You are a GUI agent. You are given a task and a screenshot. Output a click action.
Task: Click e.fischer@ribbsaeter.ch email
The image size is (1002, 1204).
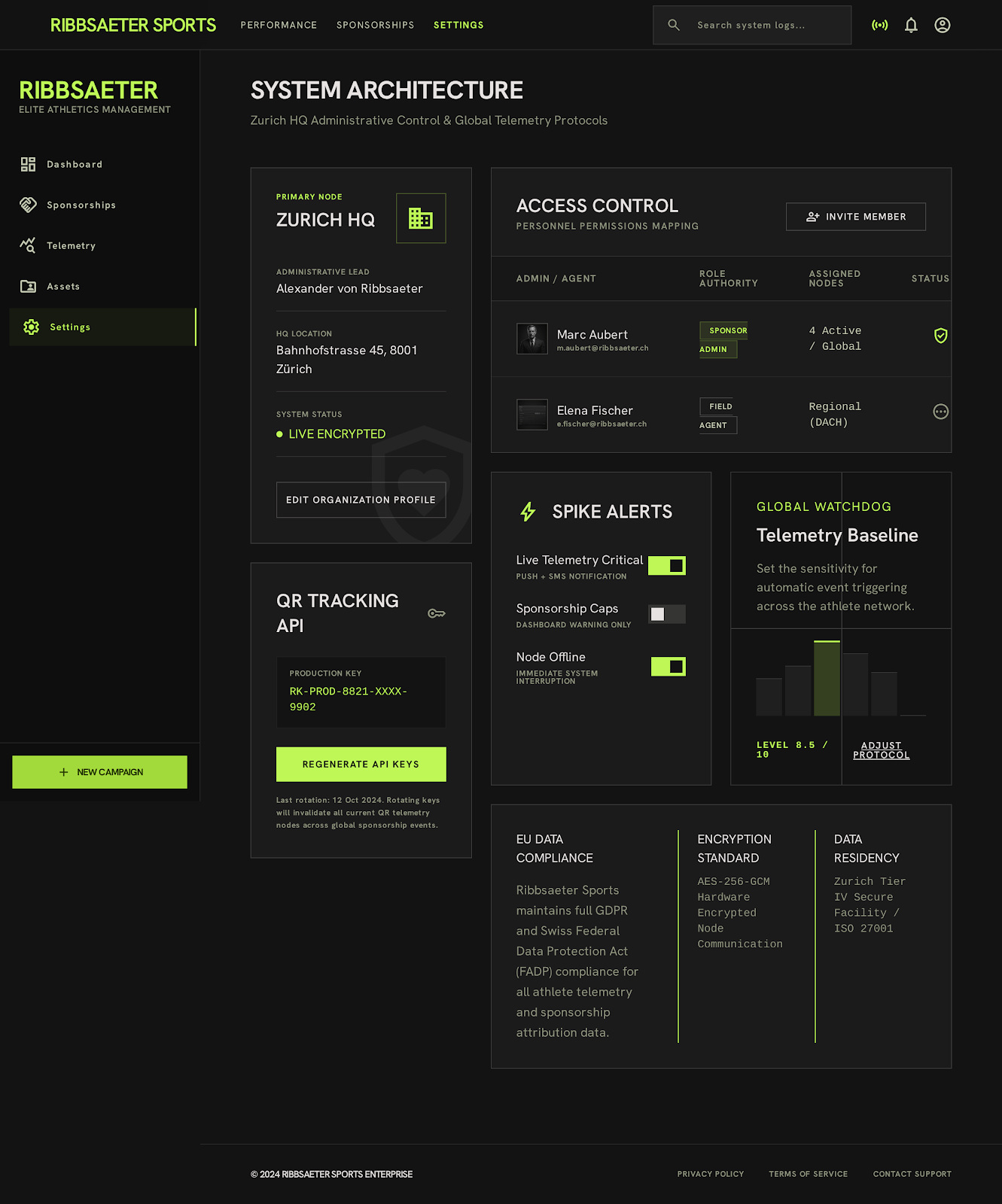tap(602, 424)
